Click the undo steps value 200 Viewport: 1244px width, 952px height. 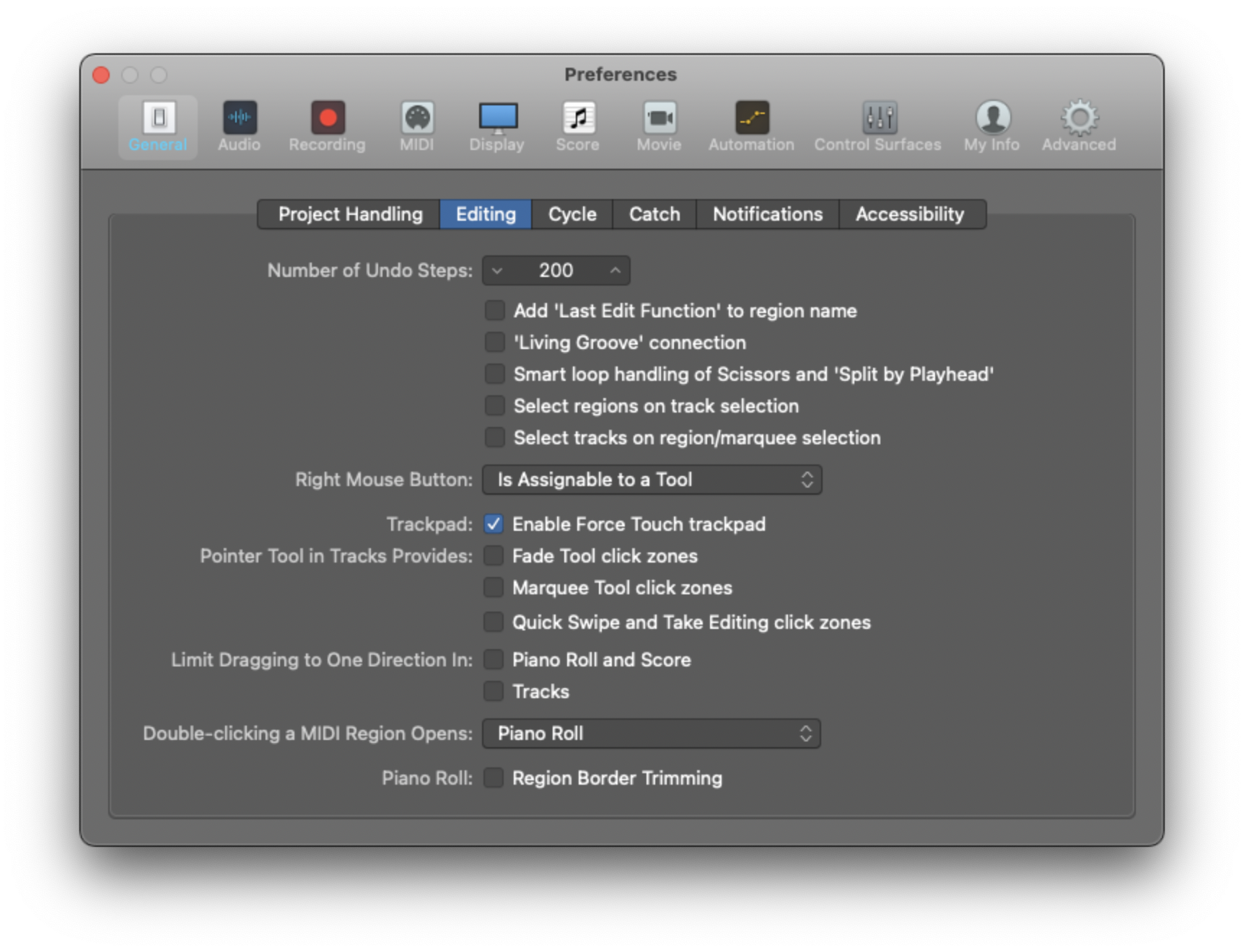click(556, 270)
